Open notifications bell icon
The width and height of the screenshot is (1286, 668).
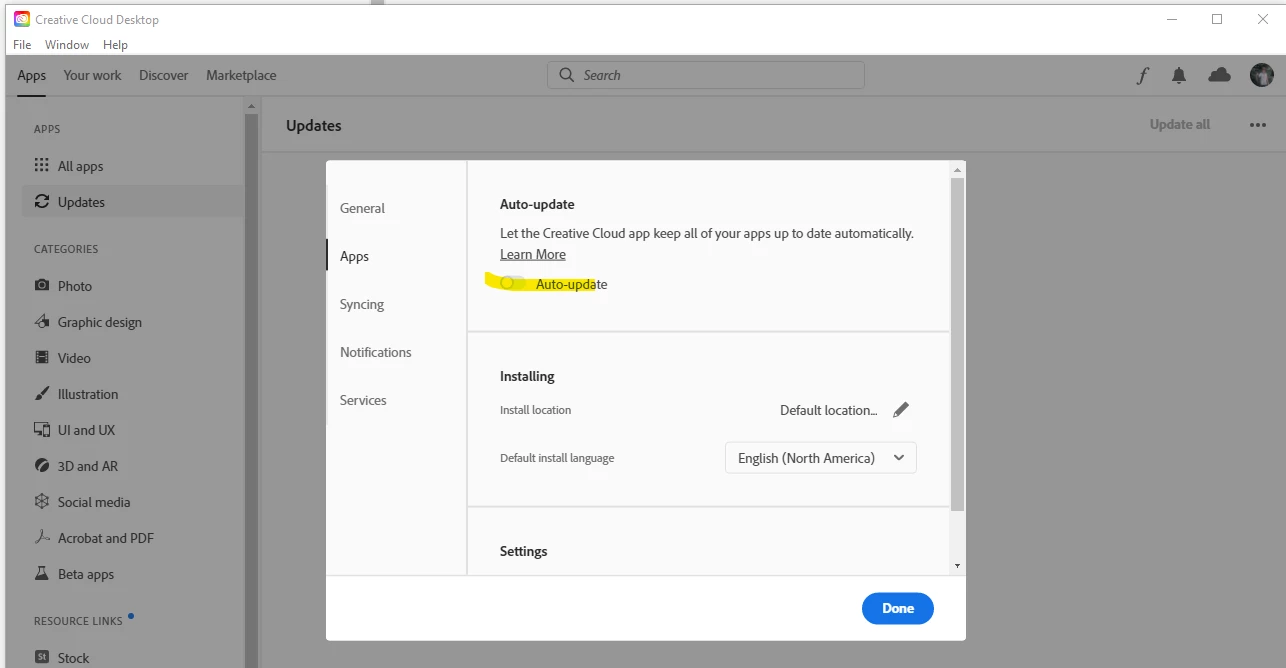(x=1179, y=75)
